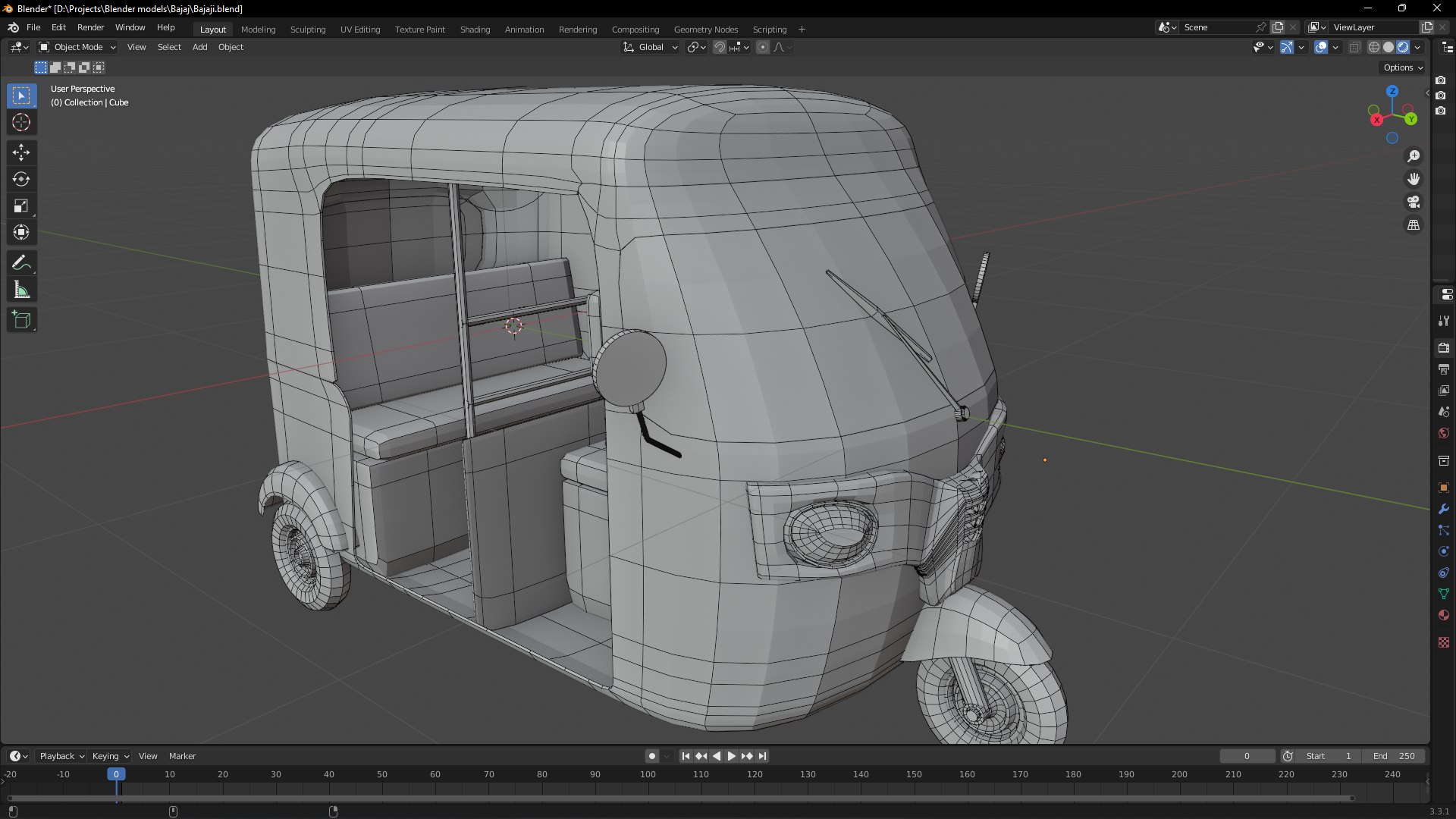Toggle auto keying record button
The width and height of the screenshot is (1456, 819).
click(651, 756)
